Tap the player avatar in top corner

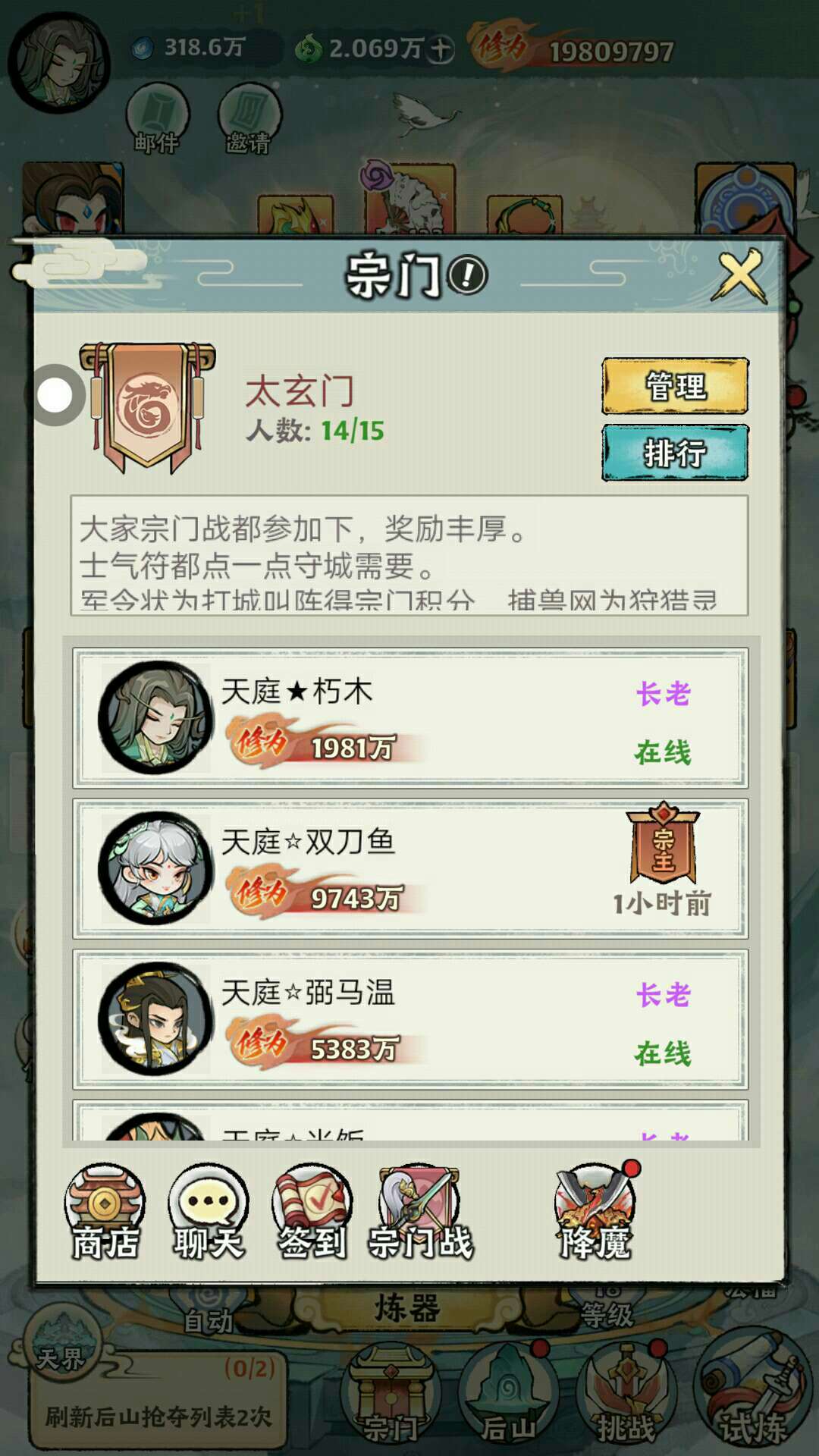pos(59,62)
